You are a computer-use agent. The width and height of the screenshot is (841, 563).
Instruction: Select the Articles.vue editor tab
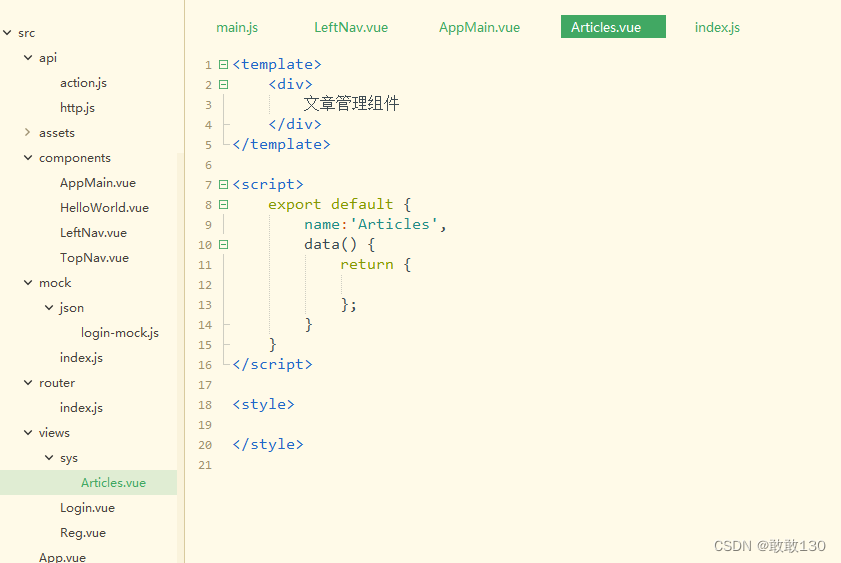coord(613,27)
